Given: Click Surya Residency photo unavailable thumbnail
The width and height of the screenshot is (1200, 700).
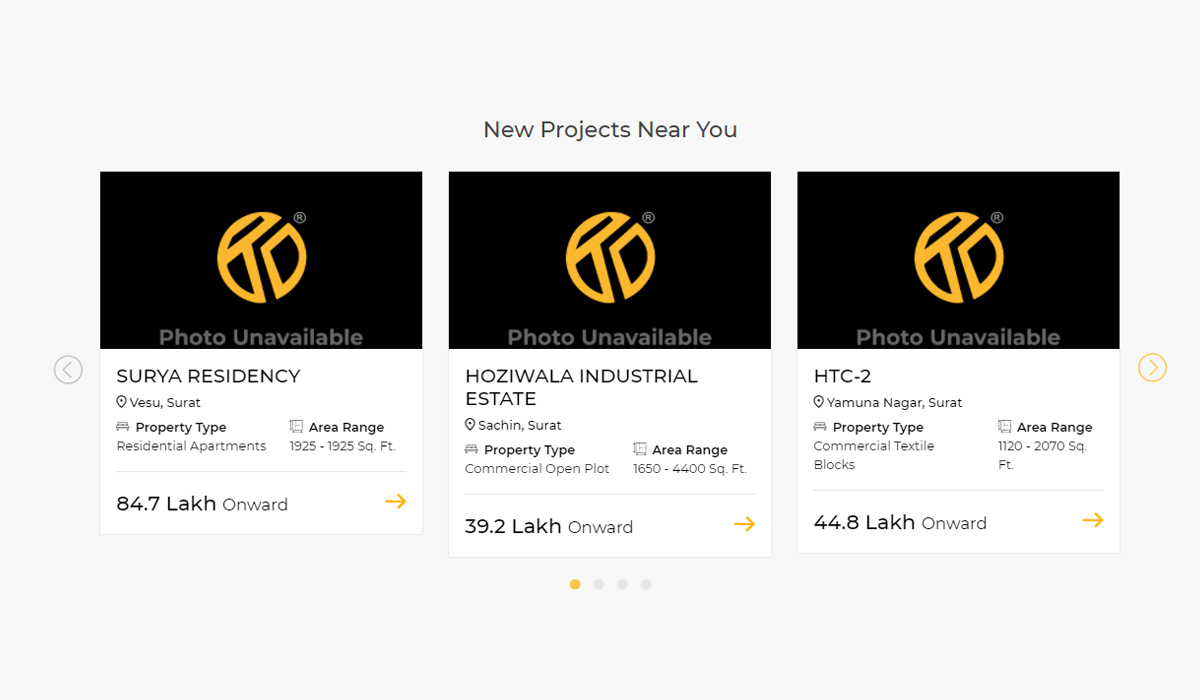Looking at the screenshot, I should [x=261, y=260].
